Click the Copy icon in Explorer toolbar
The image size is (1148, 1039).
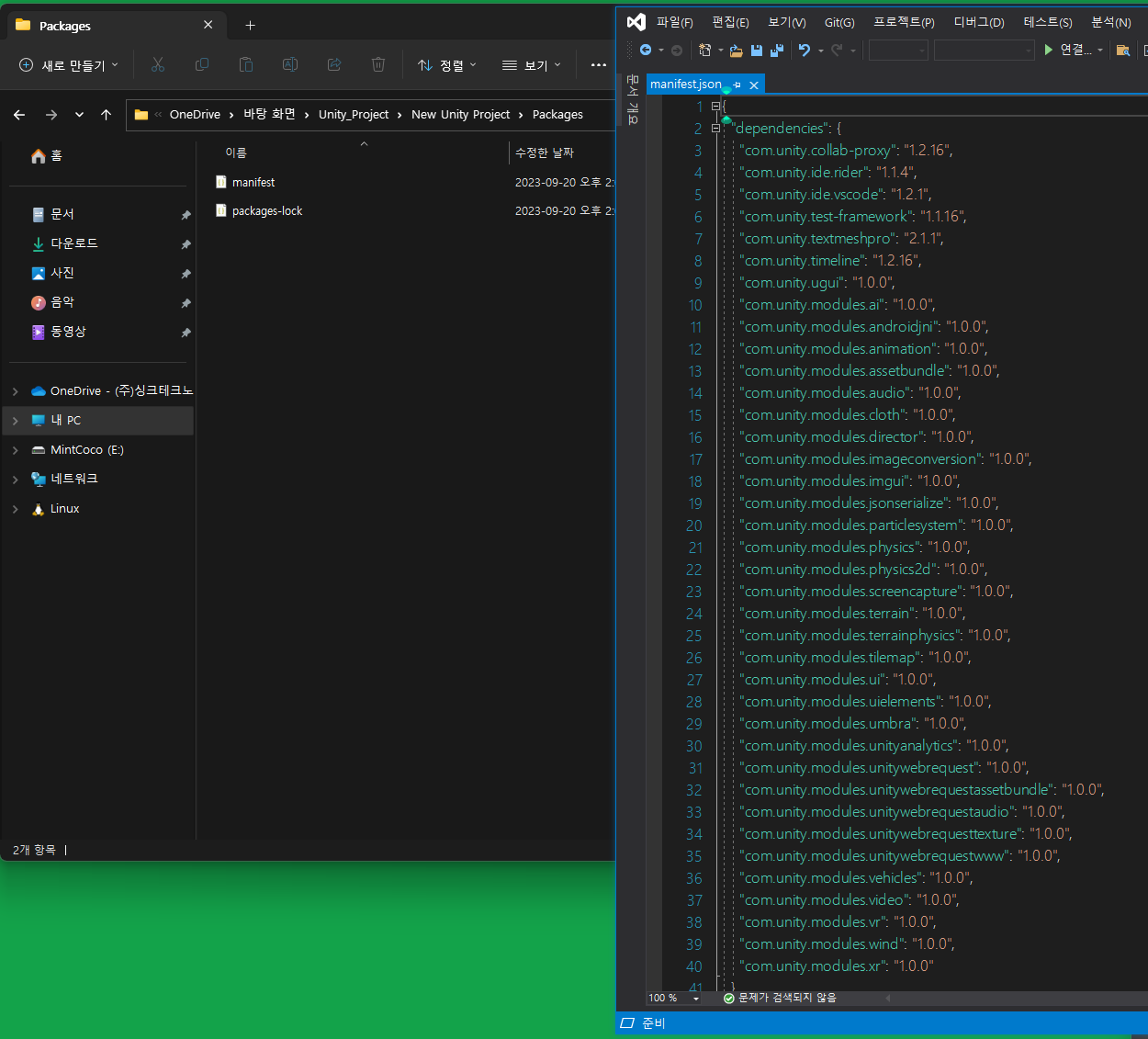pos(202,64)
